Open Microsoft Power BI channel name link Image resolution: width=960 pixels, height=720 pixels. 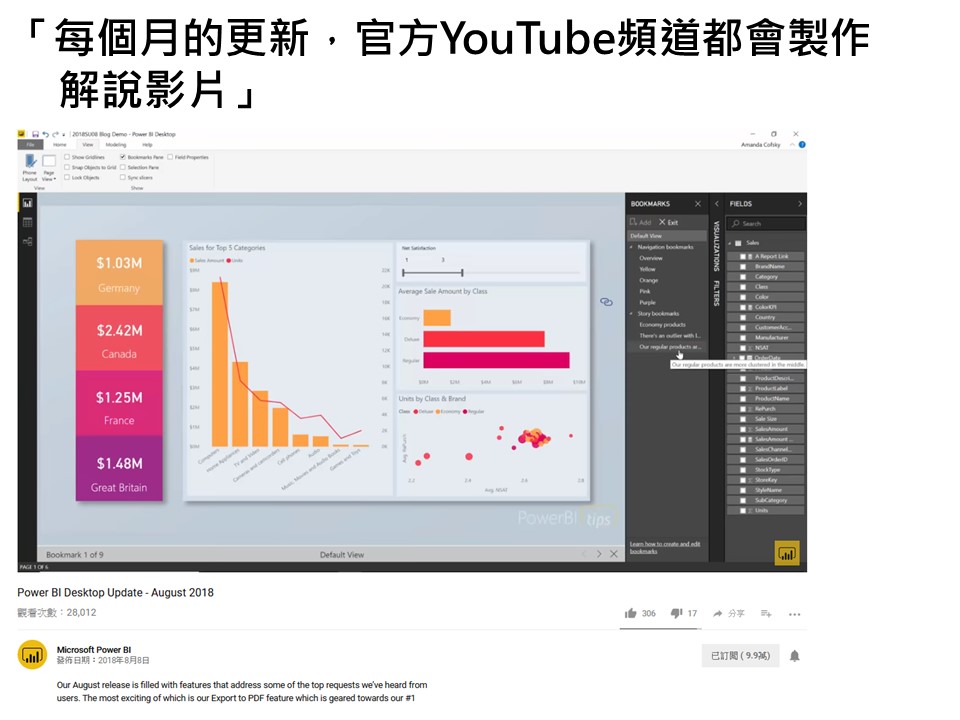tap(94, 650)
